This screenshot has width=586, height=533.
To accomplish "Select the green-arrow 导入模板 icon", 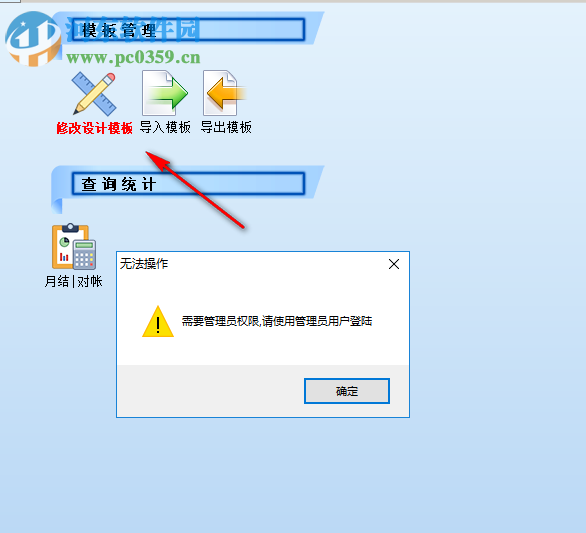I will coord(165,93).
